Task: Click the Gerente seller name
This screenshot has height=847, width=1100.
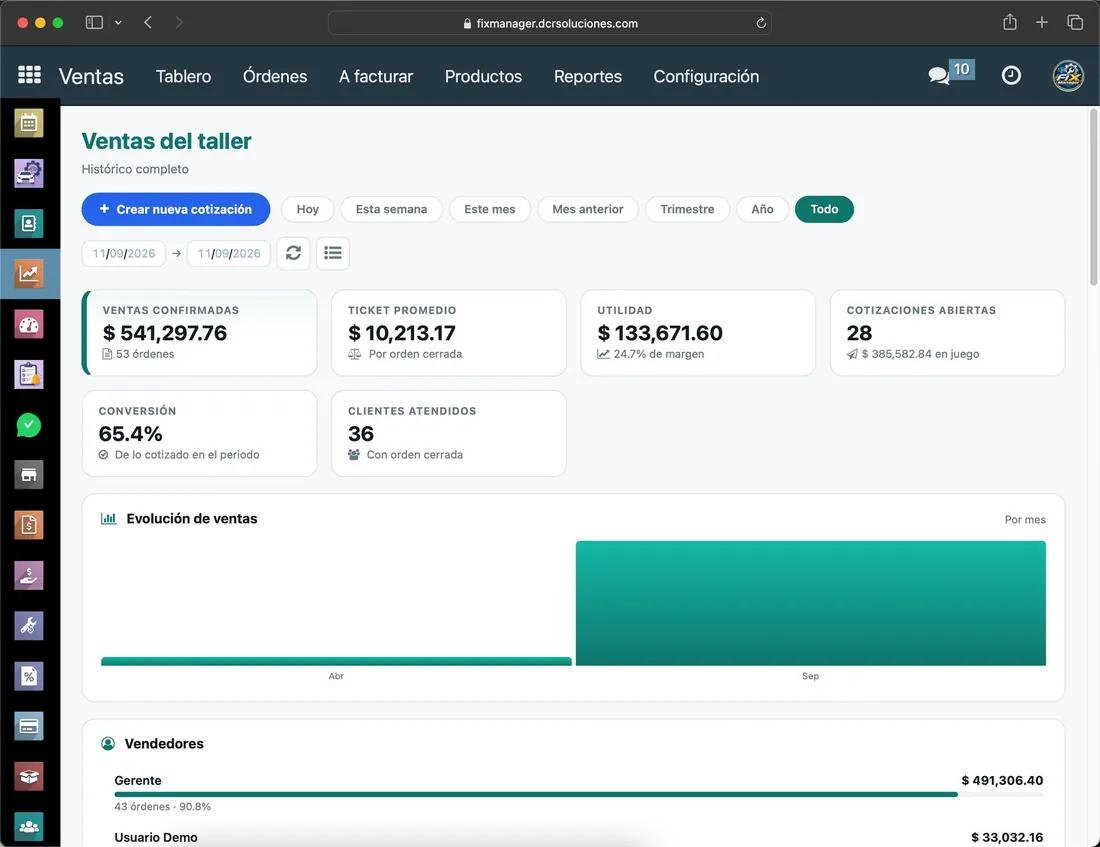Action: tap(138, 780)
